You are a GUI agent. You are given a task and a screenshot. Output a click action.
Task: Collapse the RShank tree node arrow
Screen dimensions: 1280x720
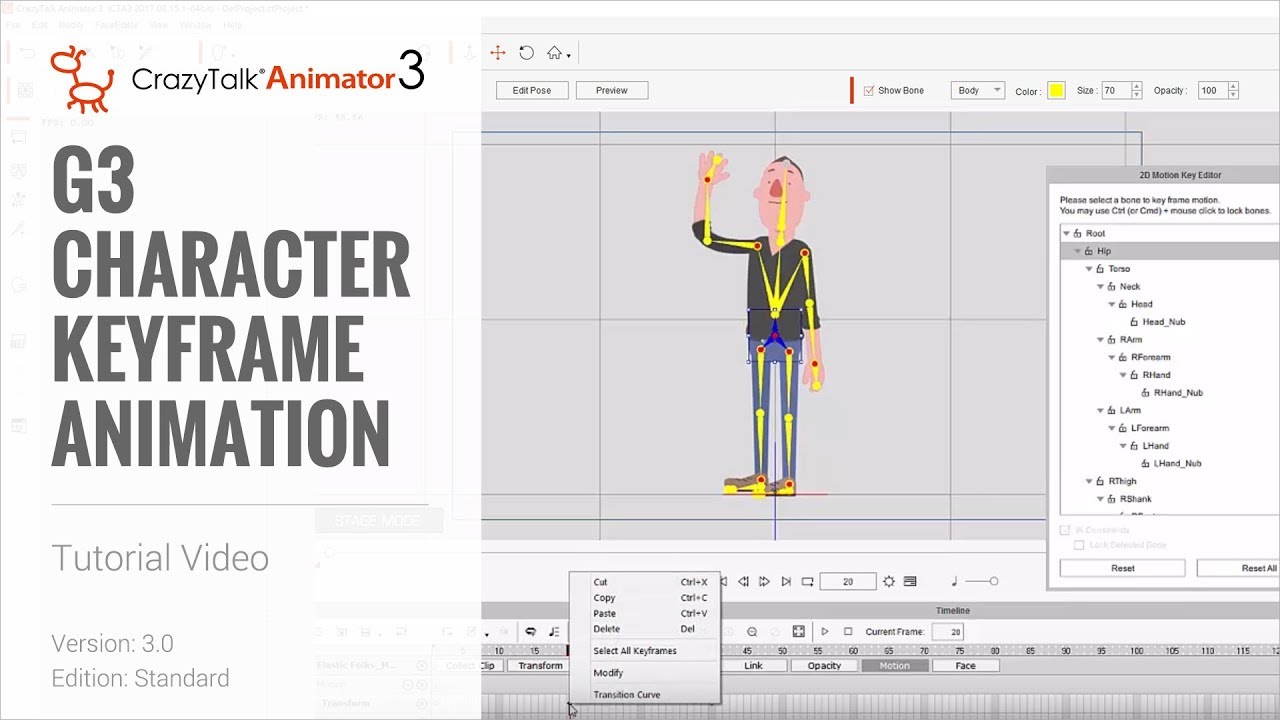click(x=1101, y=499)
